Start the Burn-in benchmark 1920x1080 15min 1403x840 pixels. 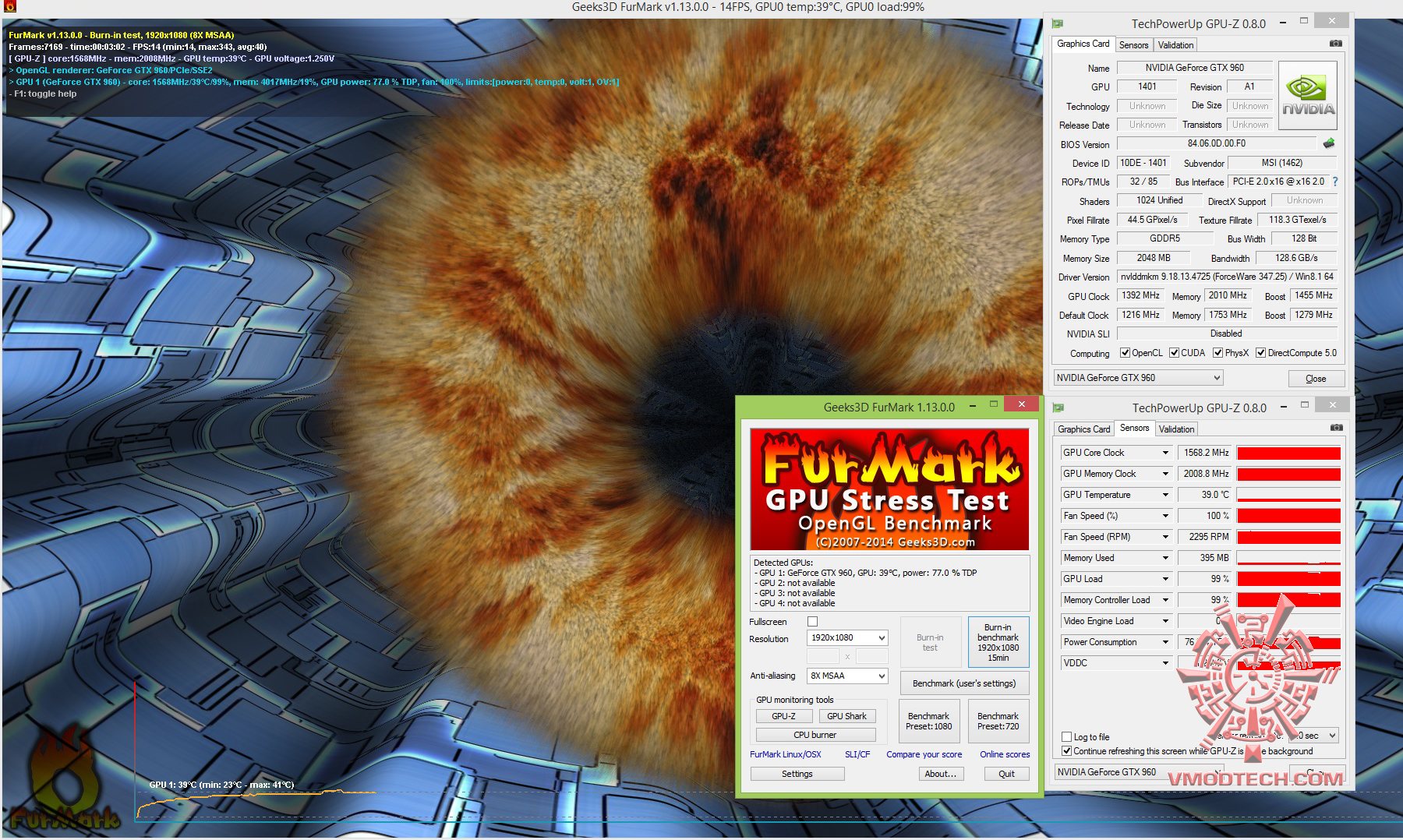click(x=998, y=642)
